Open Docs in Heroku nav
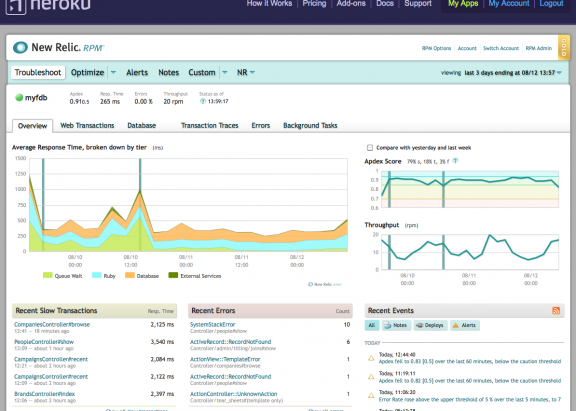 385,3
